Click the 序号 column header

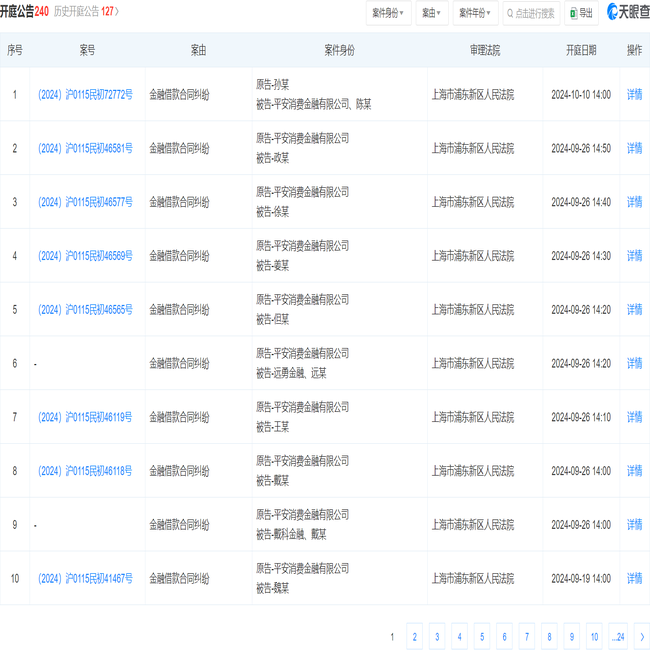[15, 50]
